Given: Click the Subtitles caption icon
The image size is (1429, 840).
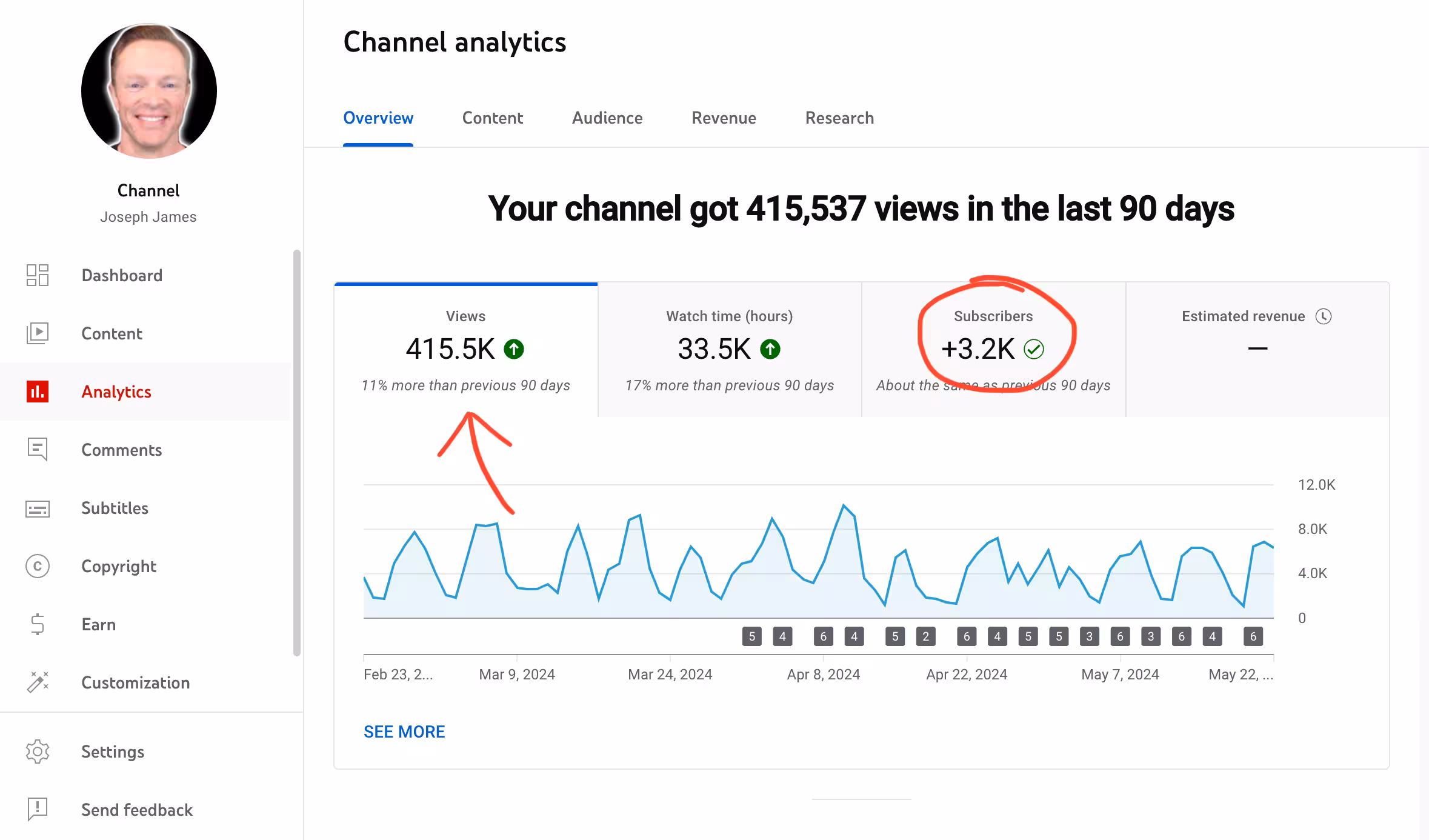Looking at the screenshot, I should (38, 508).
